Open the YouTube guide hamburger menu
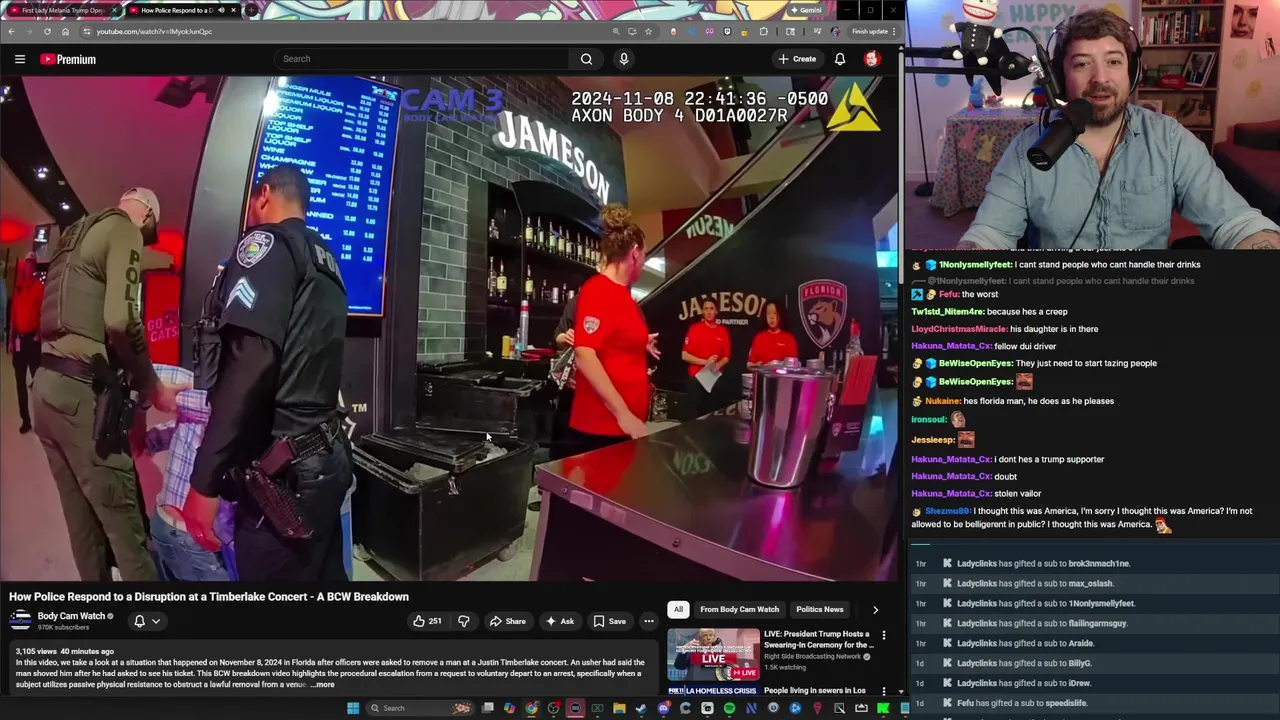 [x=20, y=59]
